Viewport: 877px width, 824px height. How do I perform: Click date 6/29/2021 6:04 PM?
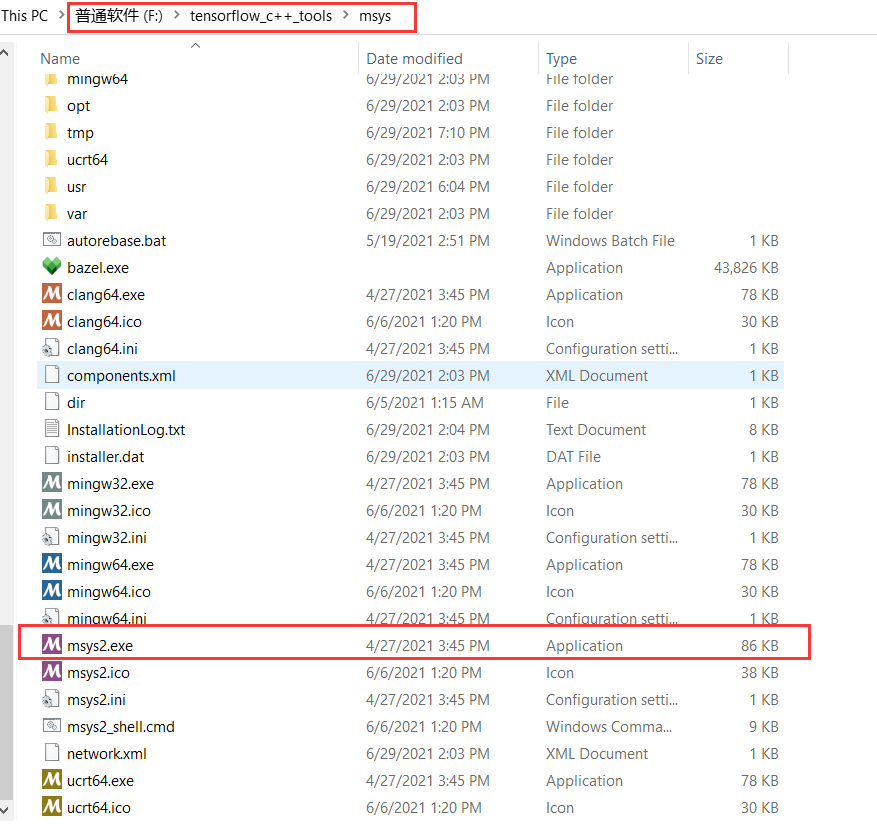click(x=428, y=186)
